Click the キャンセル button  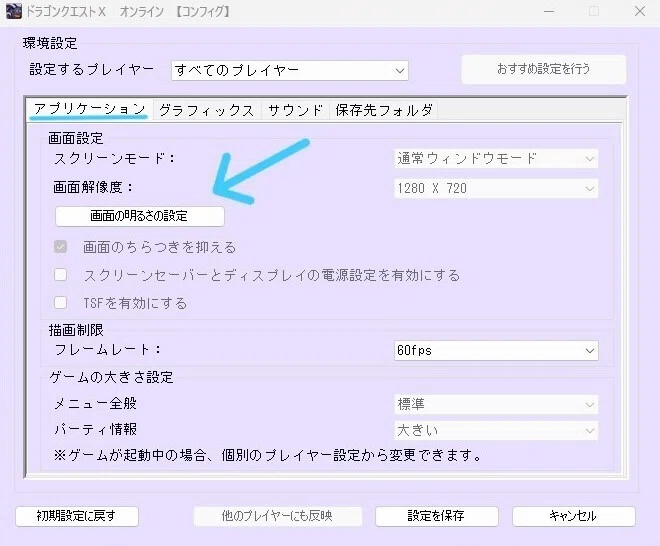(574, 516)
